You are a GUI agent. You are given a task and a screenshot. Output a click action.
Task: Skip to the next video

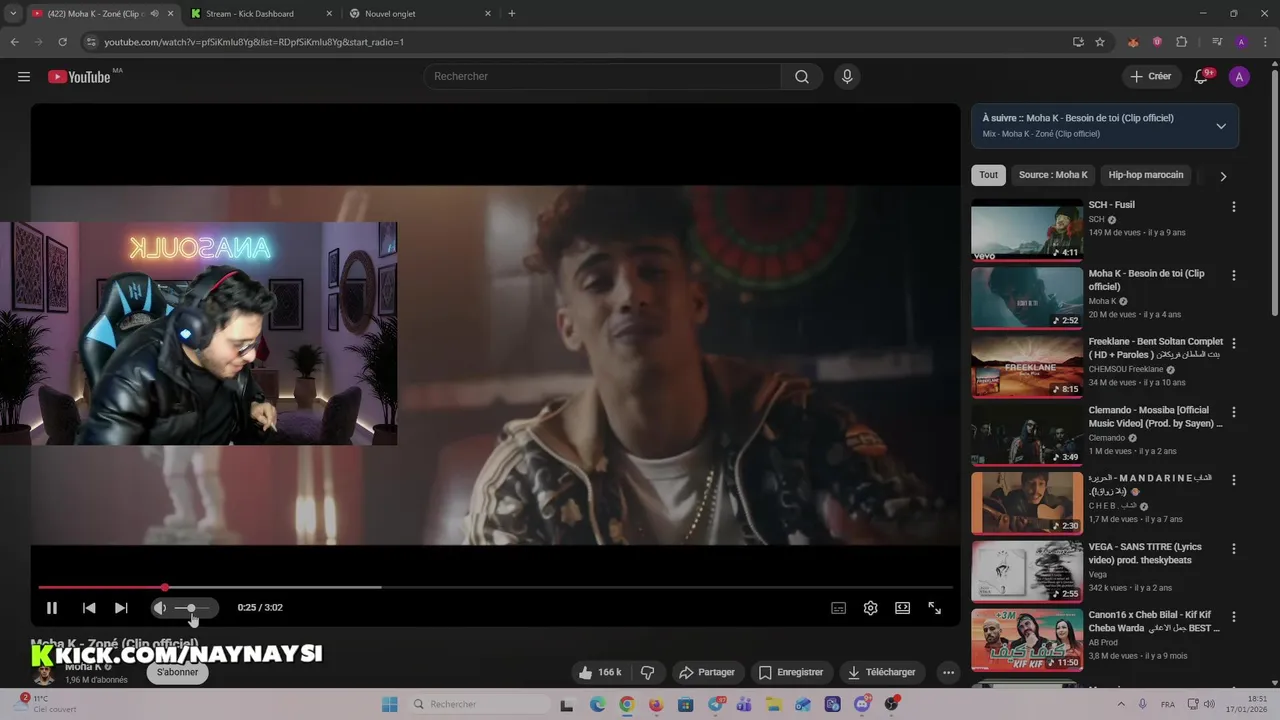(121, 608)
